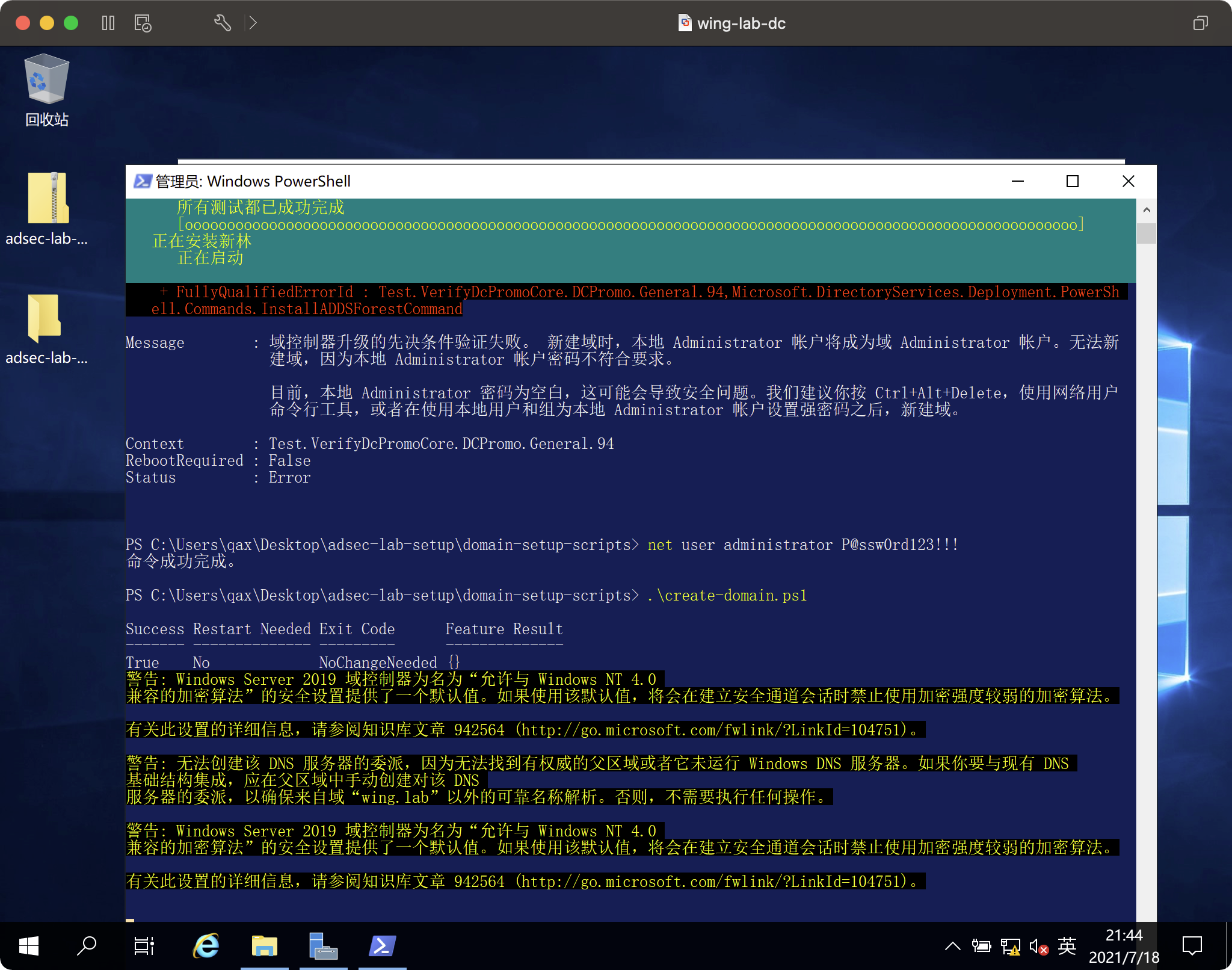Click the 'NoChangeNeeded' exit code value
This screenshot has width=1232, height=970.
tap(378, 663)
